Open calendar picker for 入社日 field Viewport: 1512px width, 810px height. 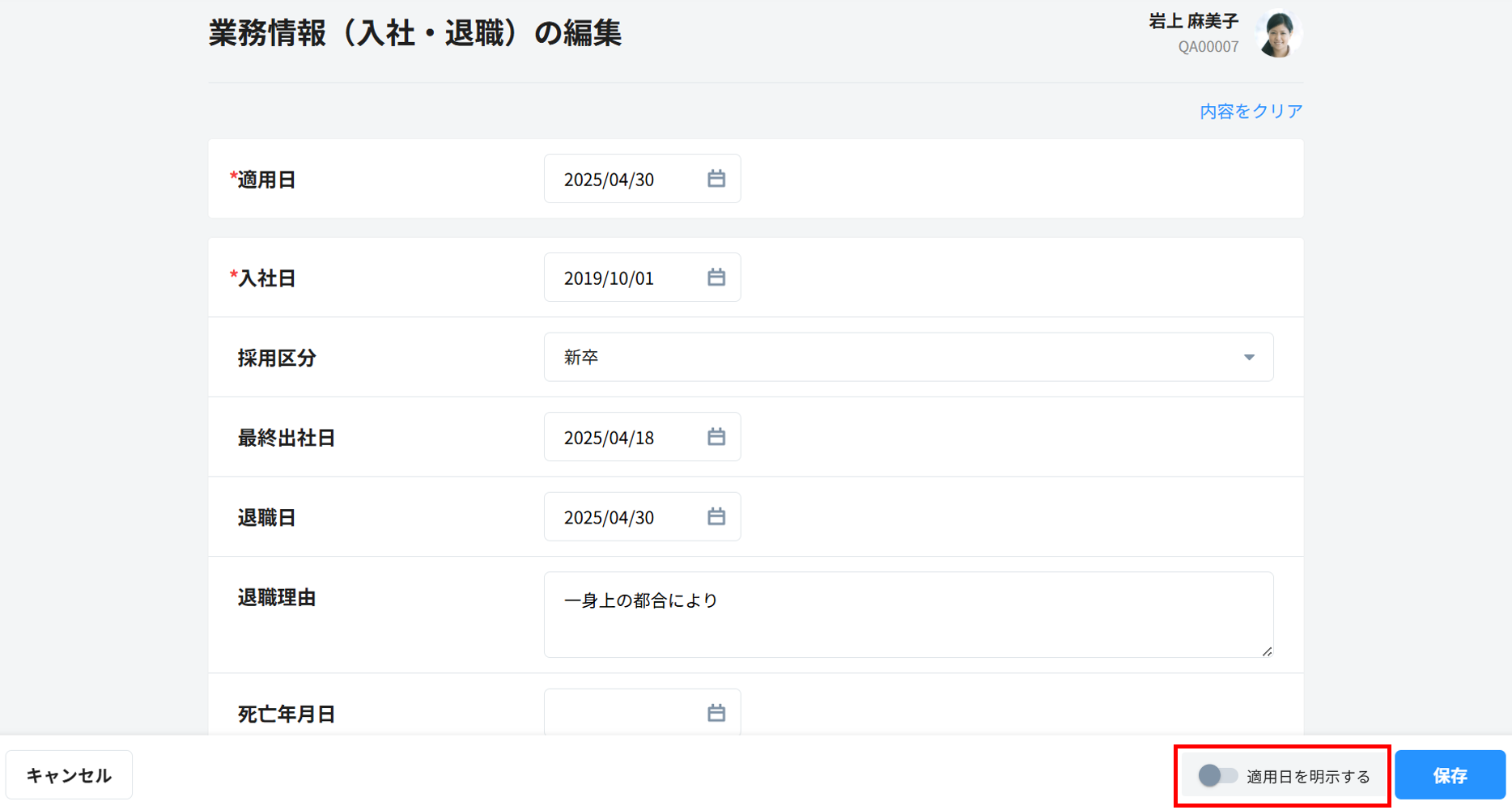pyautogui.click(x=716, y=278)
